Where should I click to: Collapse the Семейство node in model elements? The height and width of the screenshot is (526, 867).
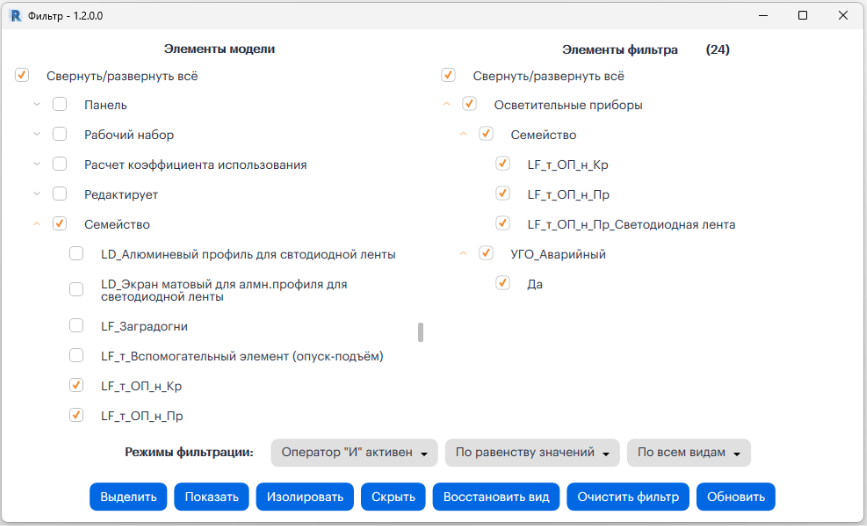click(37, 224)
